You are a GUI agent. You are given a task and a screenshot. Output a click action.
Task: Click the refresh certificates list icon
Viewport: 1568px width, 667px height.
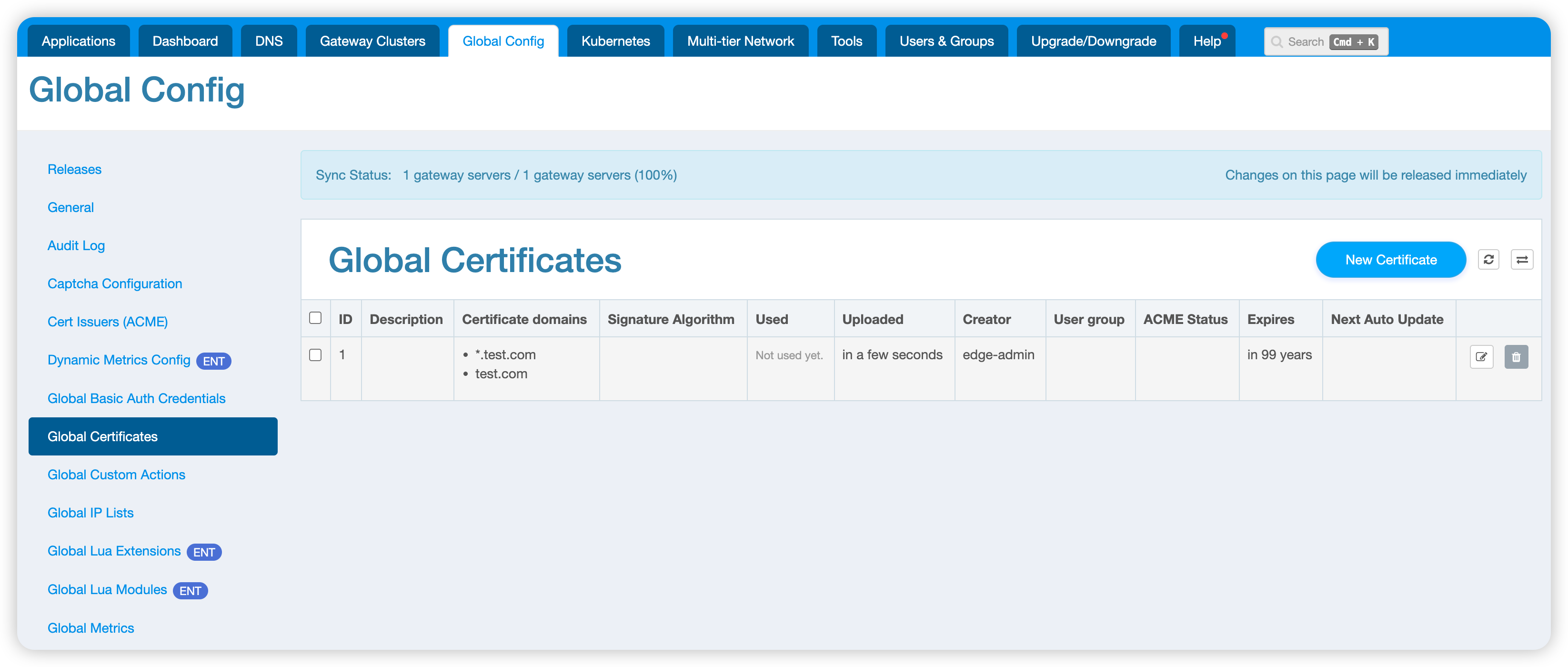[1488, 260]
